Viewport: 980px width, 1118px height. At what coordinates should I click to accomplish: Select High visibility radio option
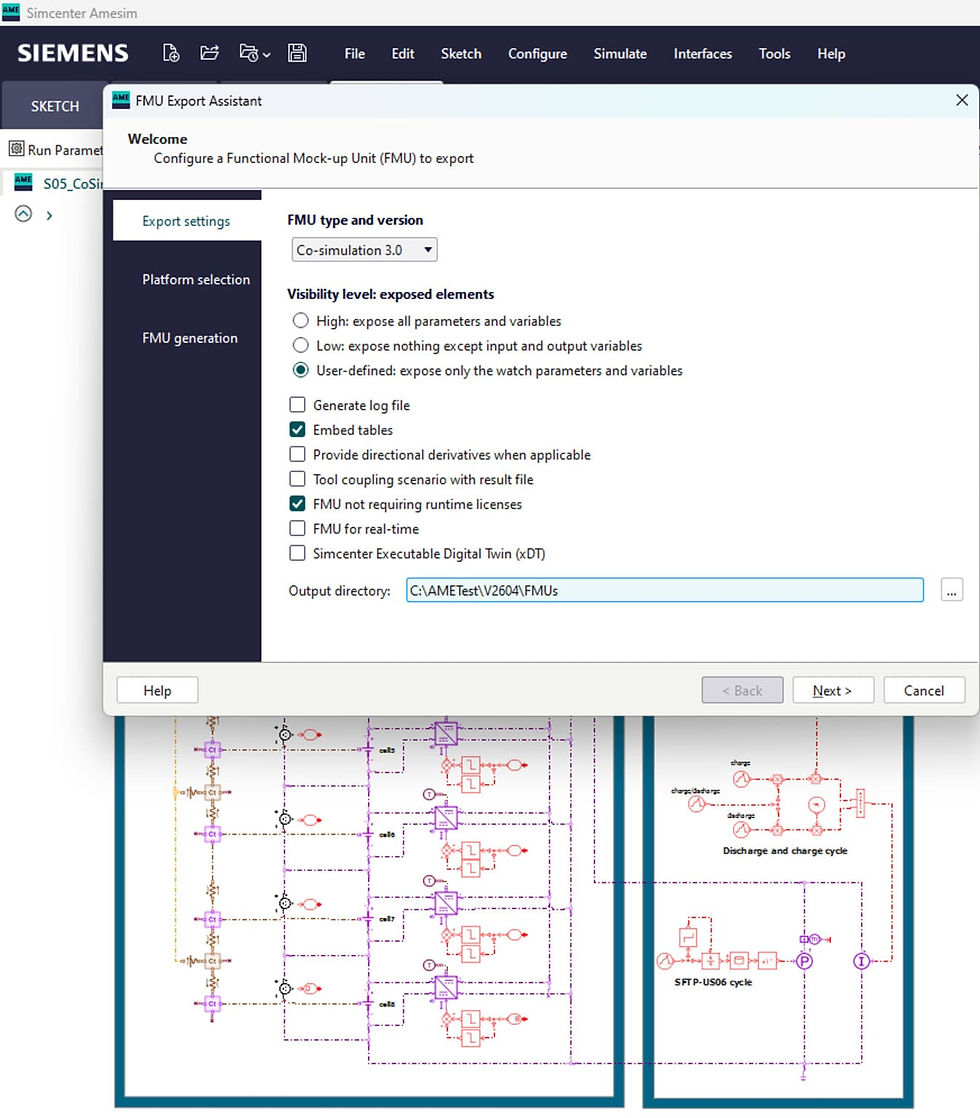(x=301, y=321)
